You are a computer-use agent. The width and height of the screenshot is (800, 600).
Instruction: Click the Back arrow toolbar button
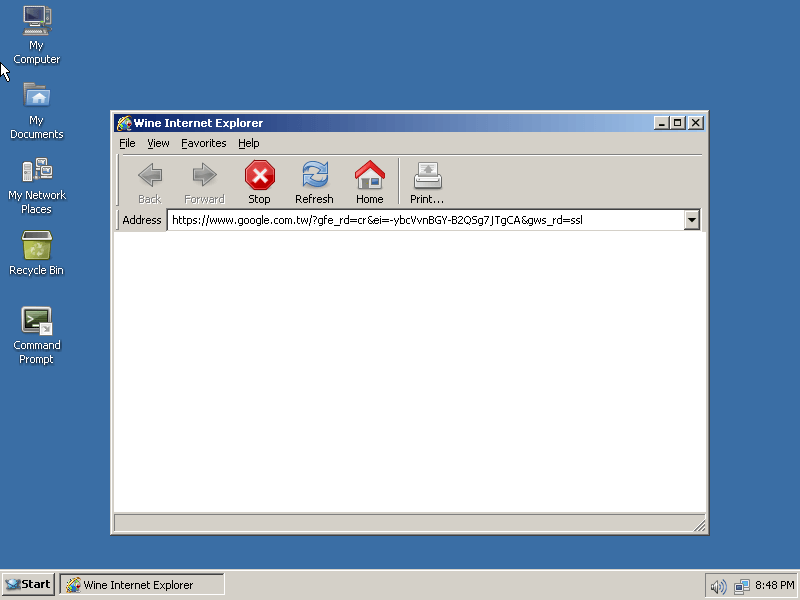[x=149, y=183]
